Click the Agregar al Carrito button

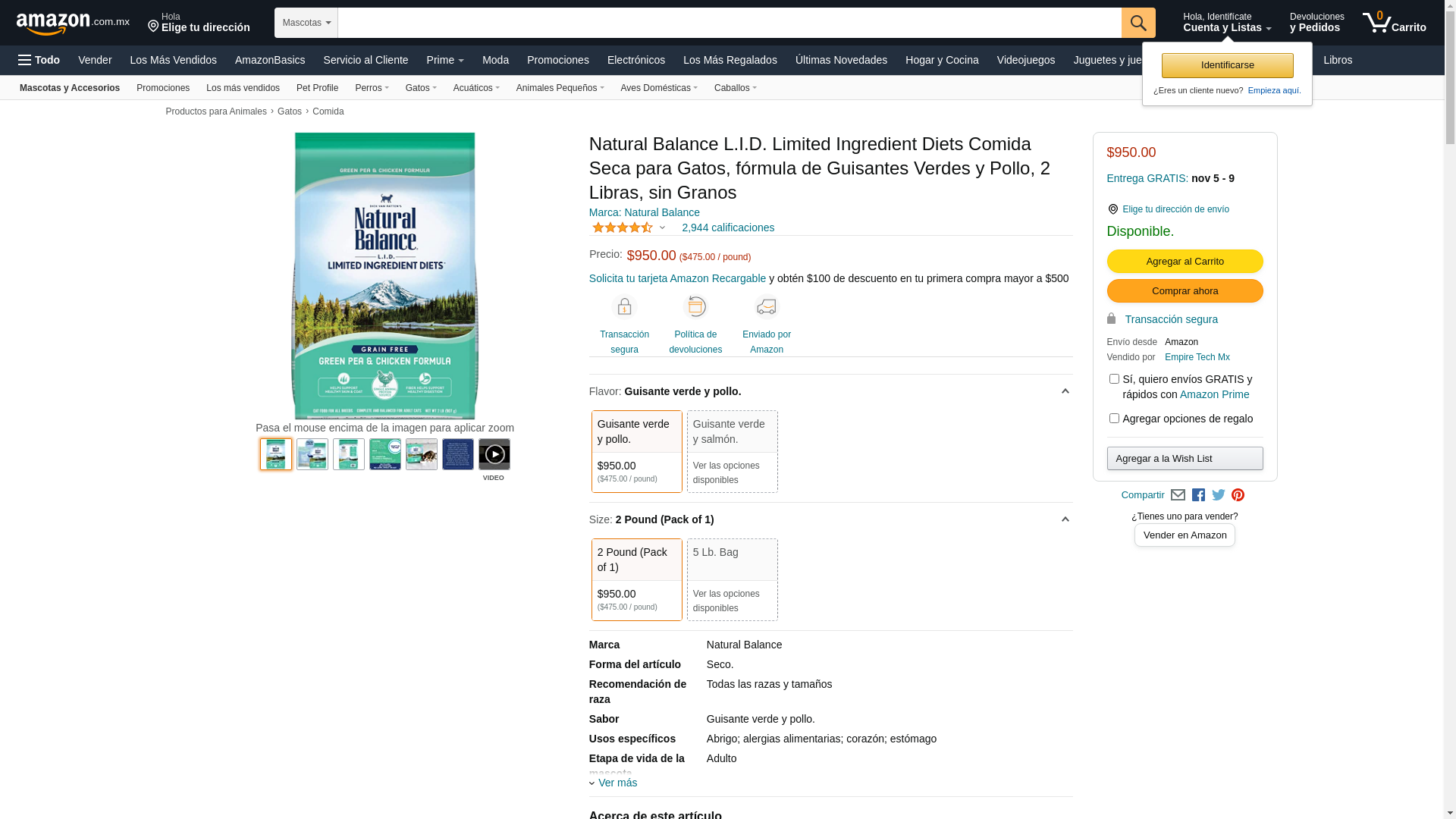(1185, 261)
